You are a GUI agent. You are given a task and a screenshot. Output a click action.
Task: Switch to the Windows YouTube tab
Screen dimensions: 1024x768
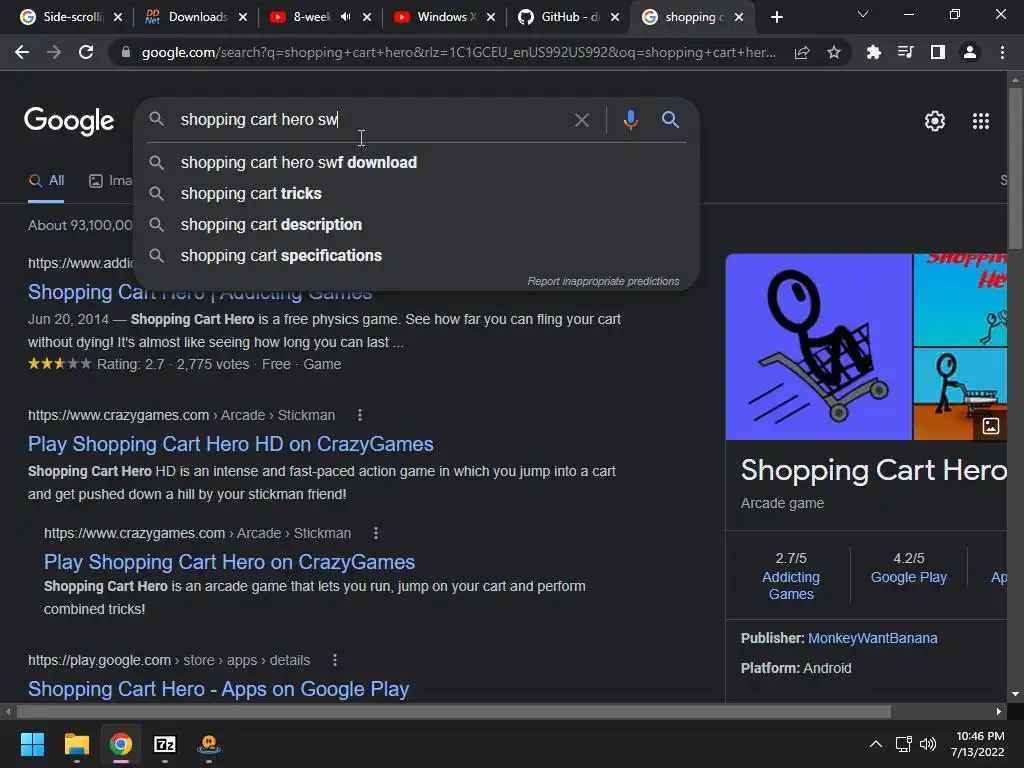436,17
